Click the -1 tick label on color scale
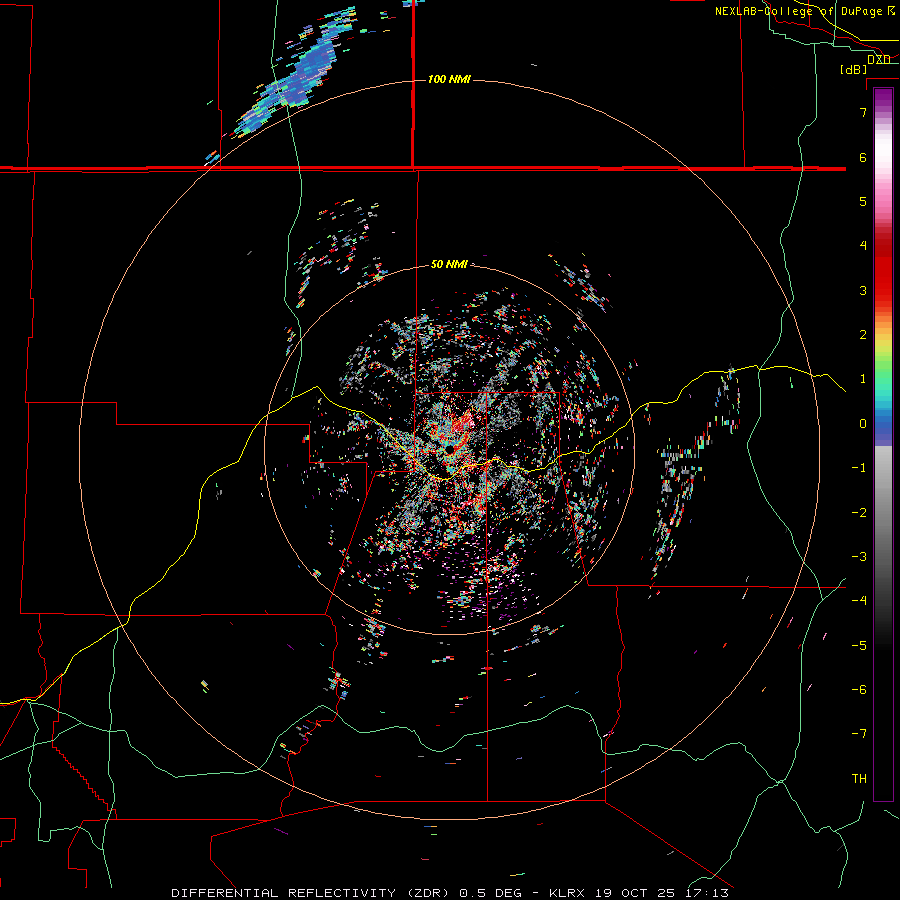This screenshot has width=900, height=900. (859, 468)
